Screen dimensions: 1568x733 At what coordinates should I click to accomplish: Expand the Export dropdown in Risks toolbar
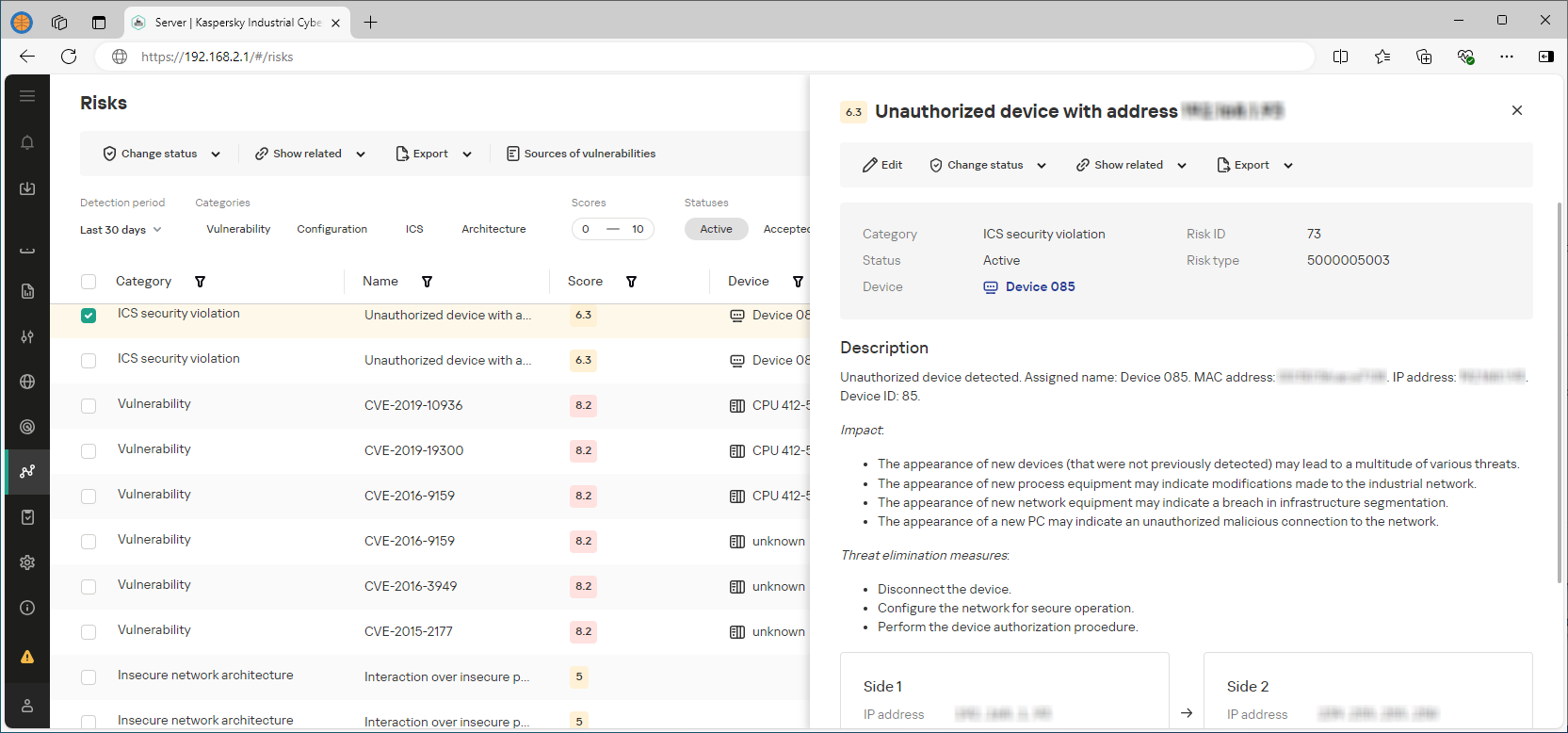click(434, 154)
